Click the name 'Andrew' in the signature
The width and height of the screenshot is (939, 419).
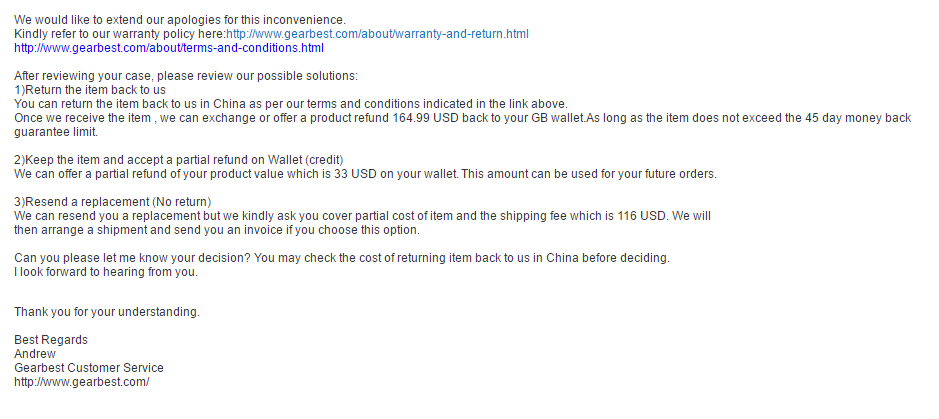[35, 354]
